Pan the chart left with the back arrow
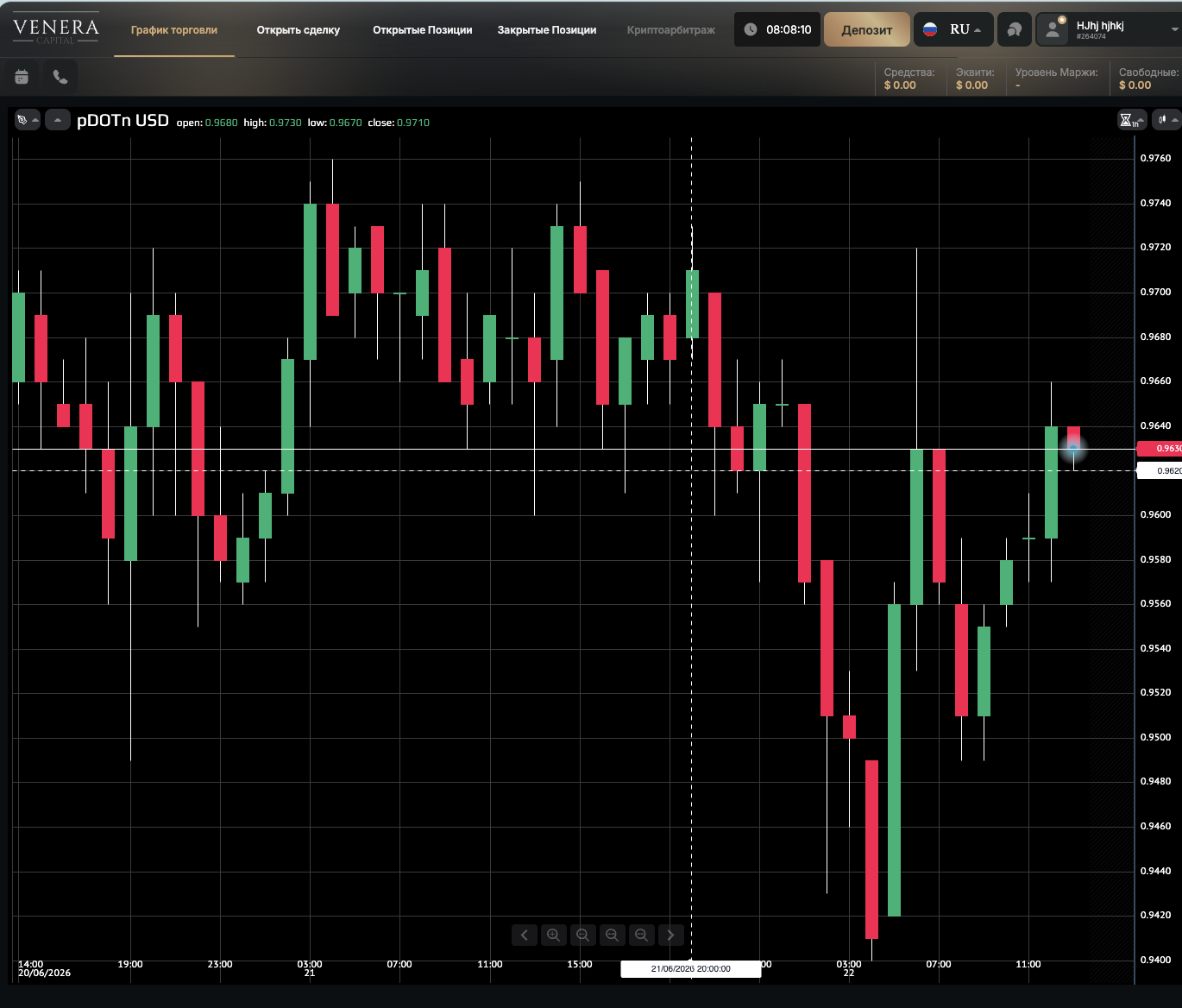 point(525,935)
